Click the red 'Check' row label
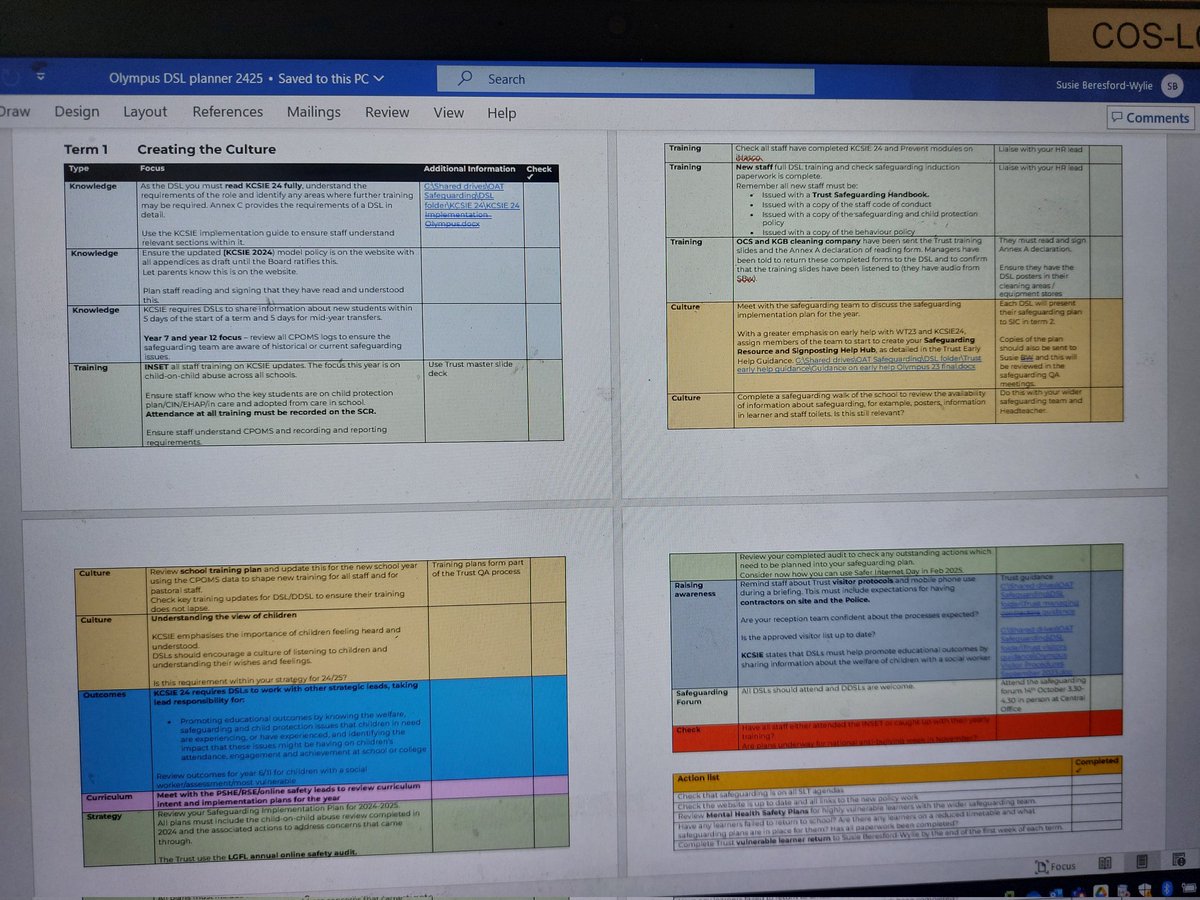The width and height of the screenshot is (1200, 900). 688,730
